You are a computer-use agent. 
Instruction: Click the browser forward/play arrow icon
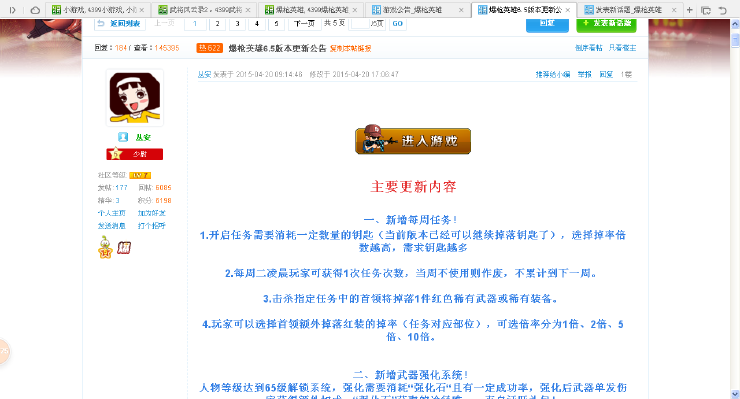point(13,9)
